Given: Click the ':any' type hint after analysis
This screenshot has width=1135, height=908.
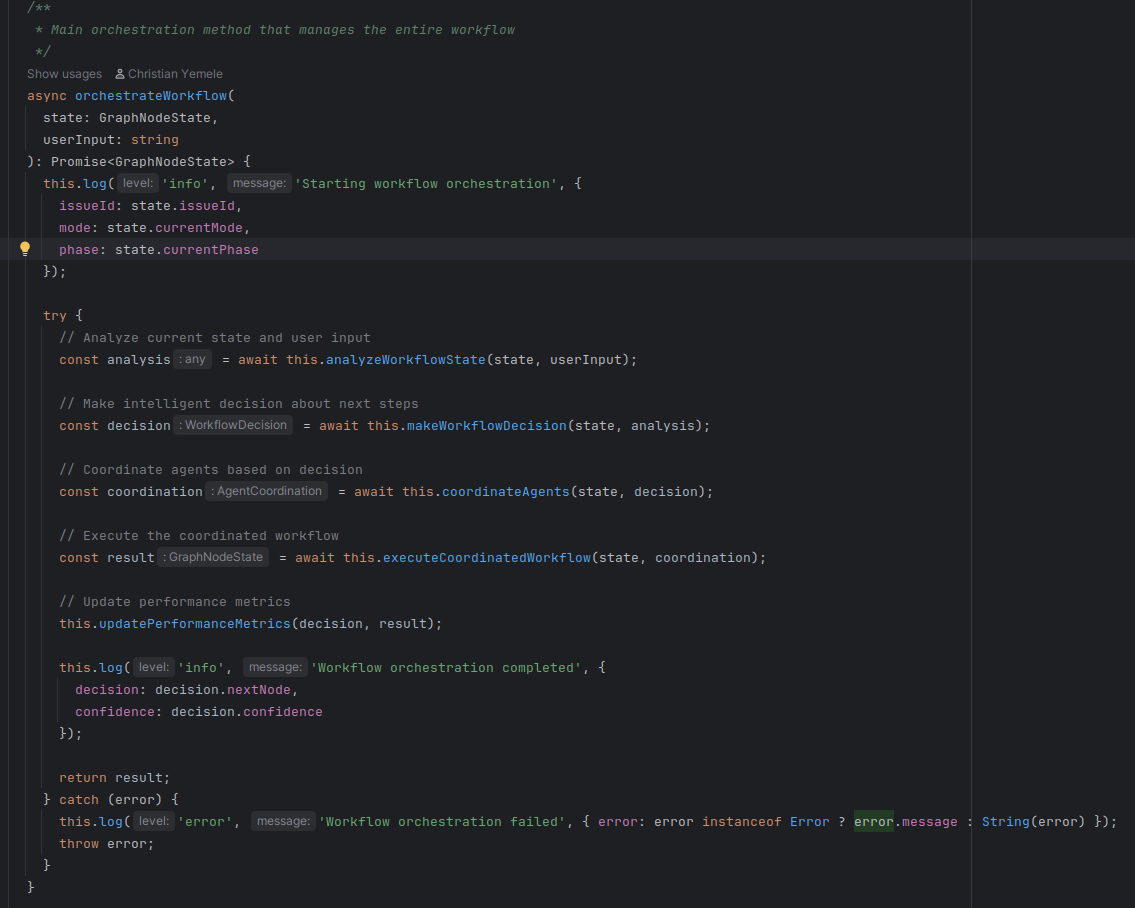Looking at the screenshot, I should pos(193,360).
